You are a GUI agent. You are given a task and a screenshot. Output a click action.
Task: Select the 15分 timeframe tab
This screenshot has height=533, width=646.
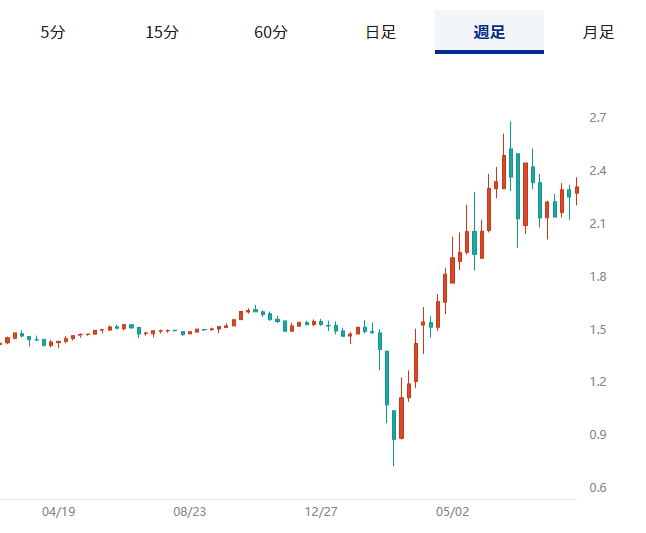162,32
